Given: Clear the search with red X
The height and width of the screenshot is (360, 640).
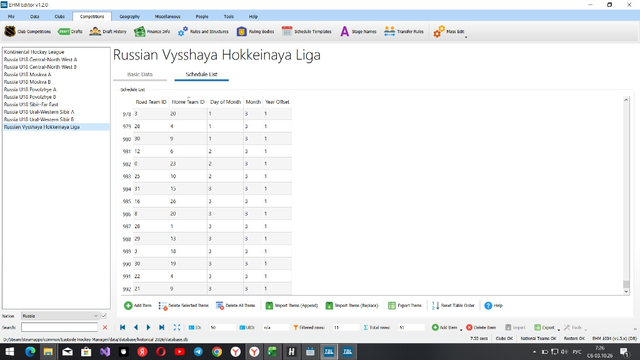Looking at the screenshot, I should click(x=105, y=327).
